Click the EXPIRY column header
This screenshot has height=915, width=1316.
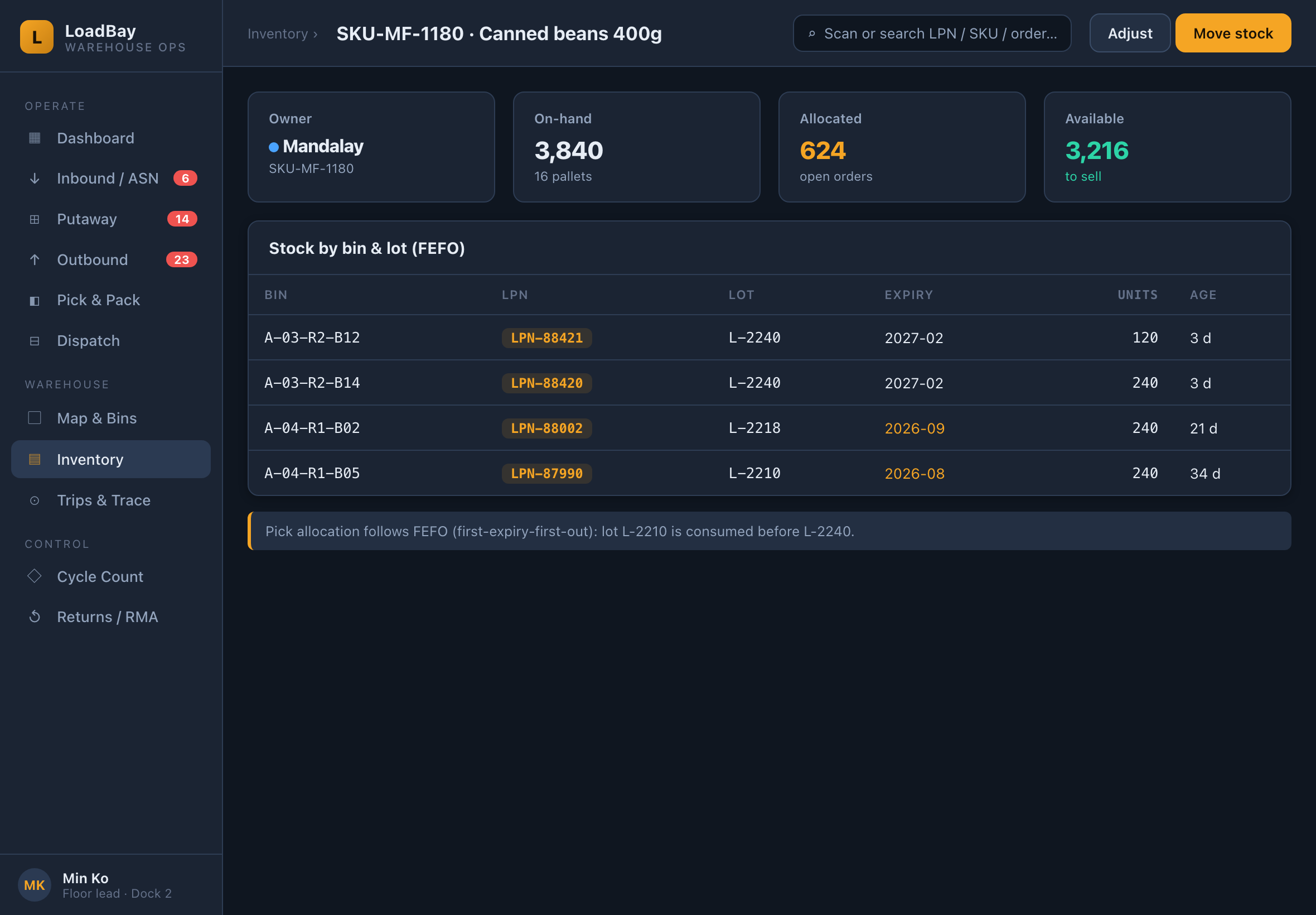pyautogui.click(x=908, y=295)
